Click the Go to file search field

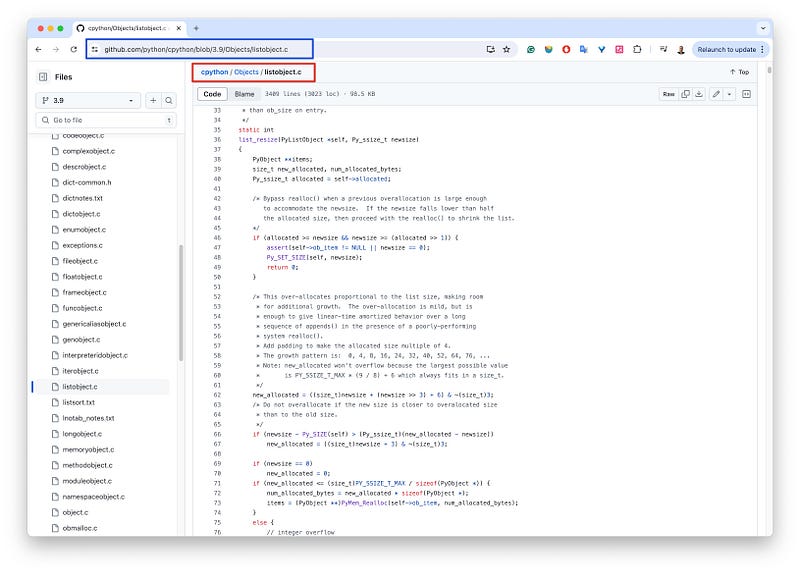[100, 119]
